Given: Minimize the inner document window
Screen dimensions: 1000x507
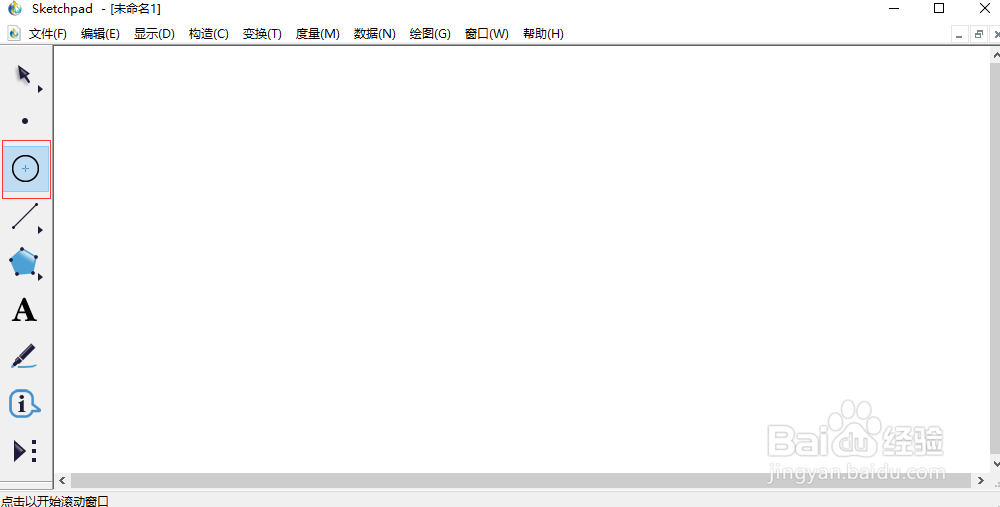Looking at the screenshot, I should point(959,34).
